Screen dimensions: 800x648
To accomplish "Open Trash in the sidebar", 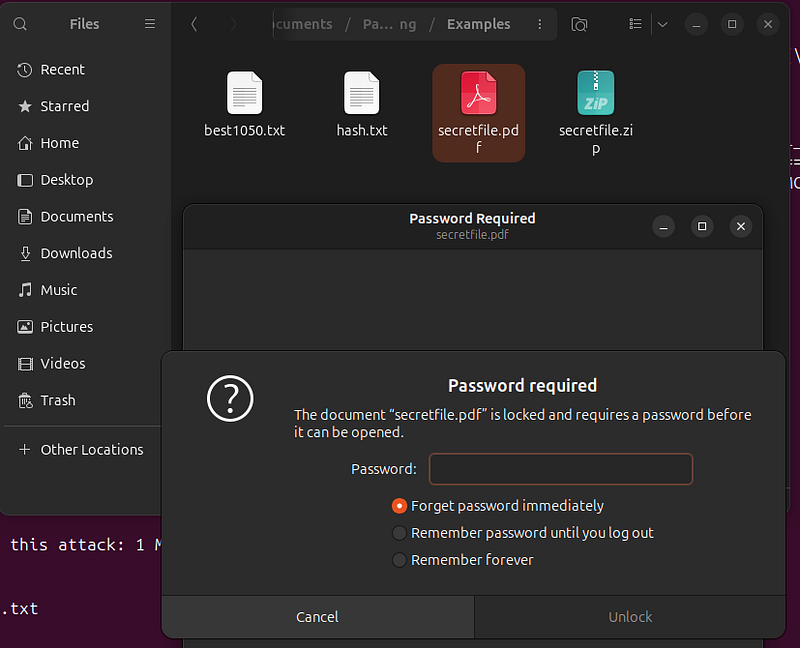I will tap(58, 401).
